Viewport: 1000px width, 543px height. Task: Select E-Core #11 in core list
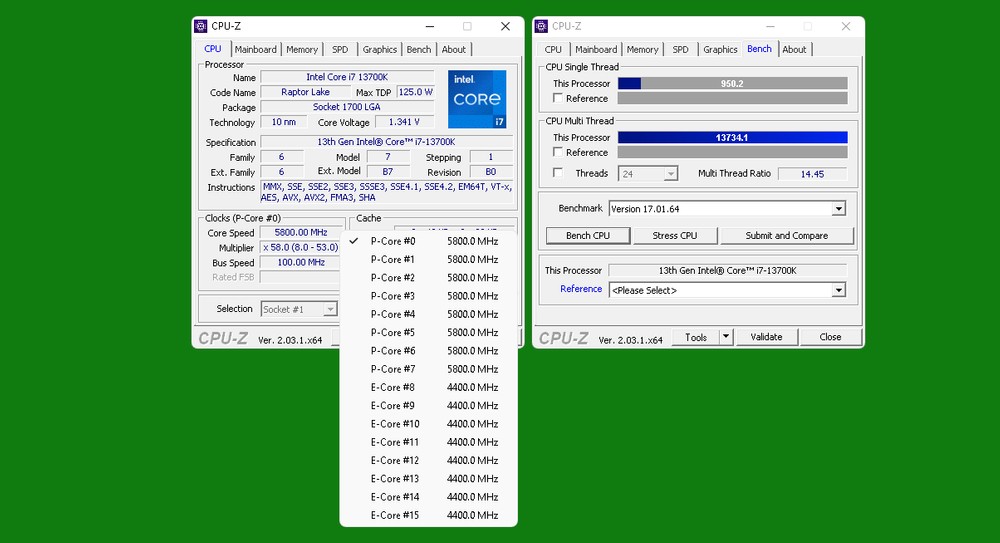428,442
